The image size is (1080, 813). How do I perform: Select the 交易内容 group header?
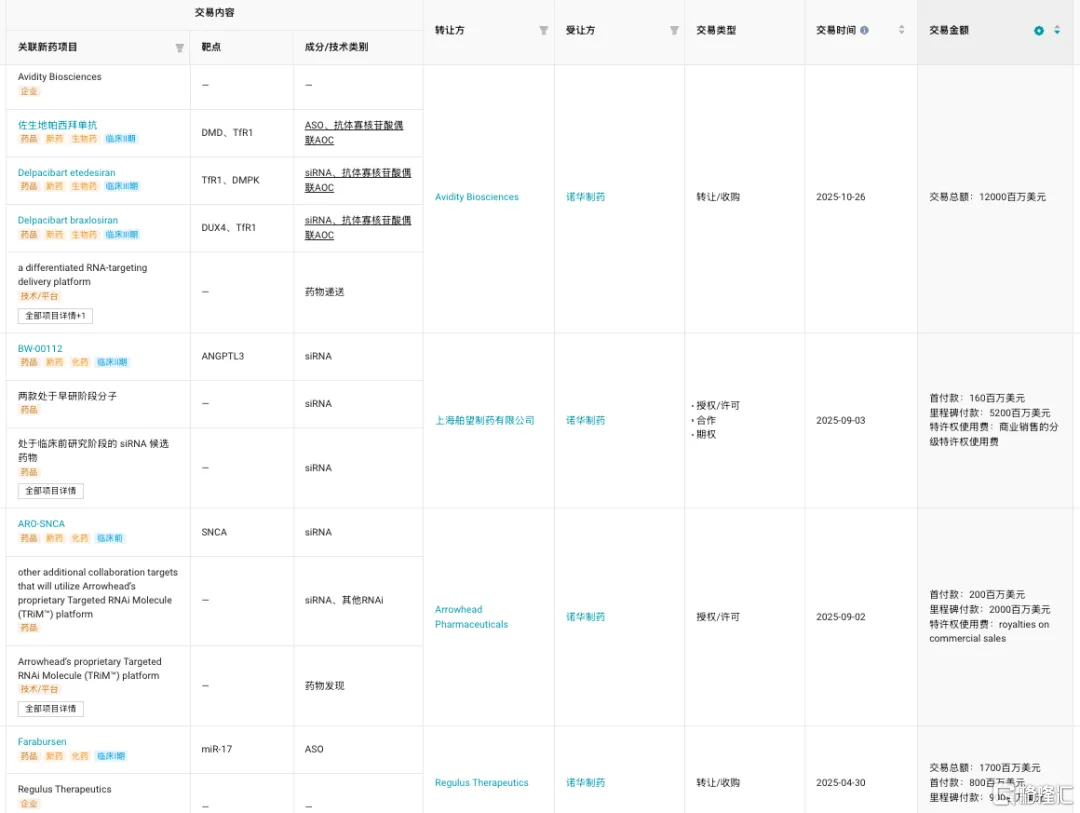214,12
